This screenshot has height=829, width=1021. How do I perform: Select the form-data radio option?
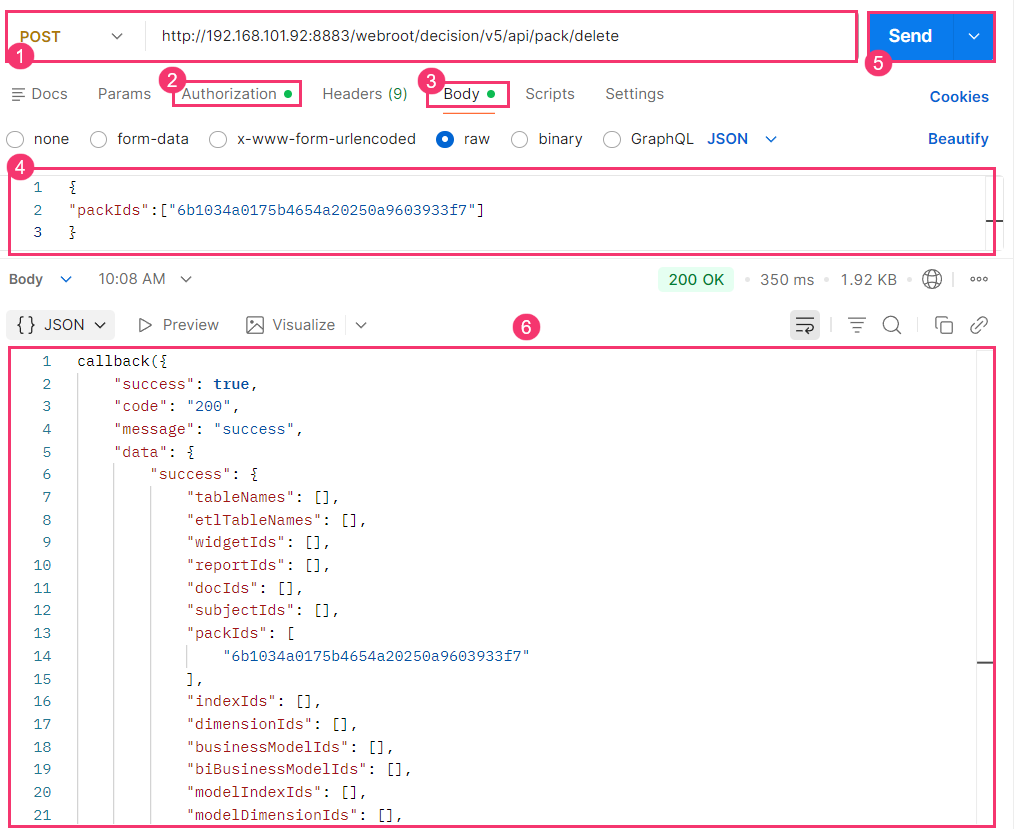tap(99, 139)
